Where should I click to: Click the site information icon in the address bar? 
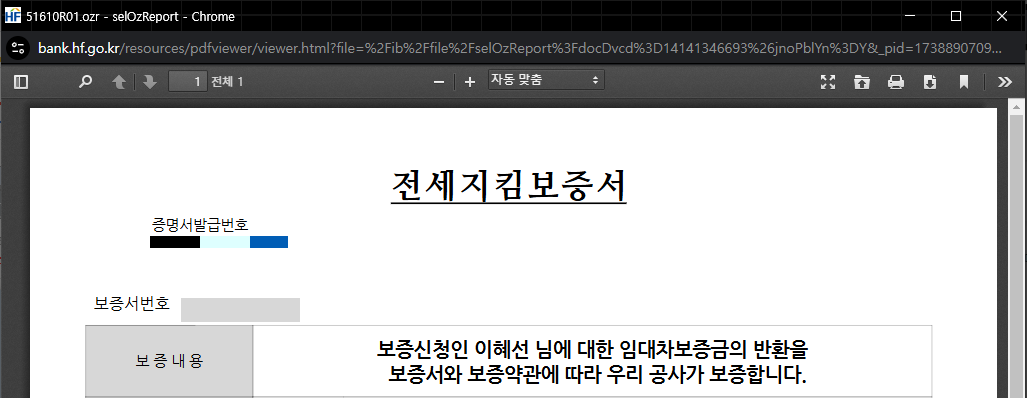pyautogui.click(x=18, y=48)
